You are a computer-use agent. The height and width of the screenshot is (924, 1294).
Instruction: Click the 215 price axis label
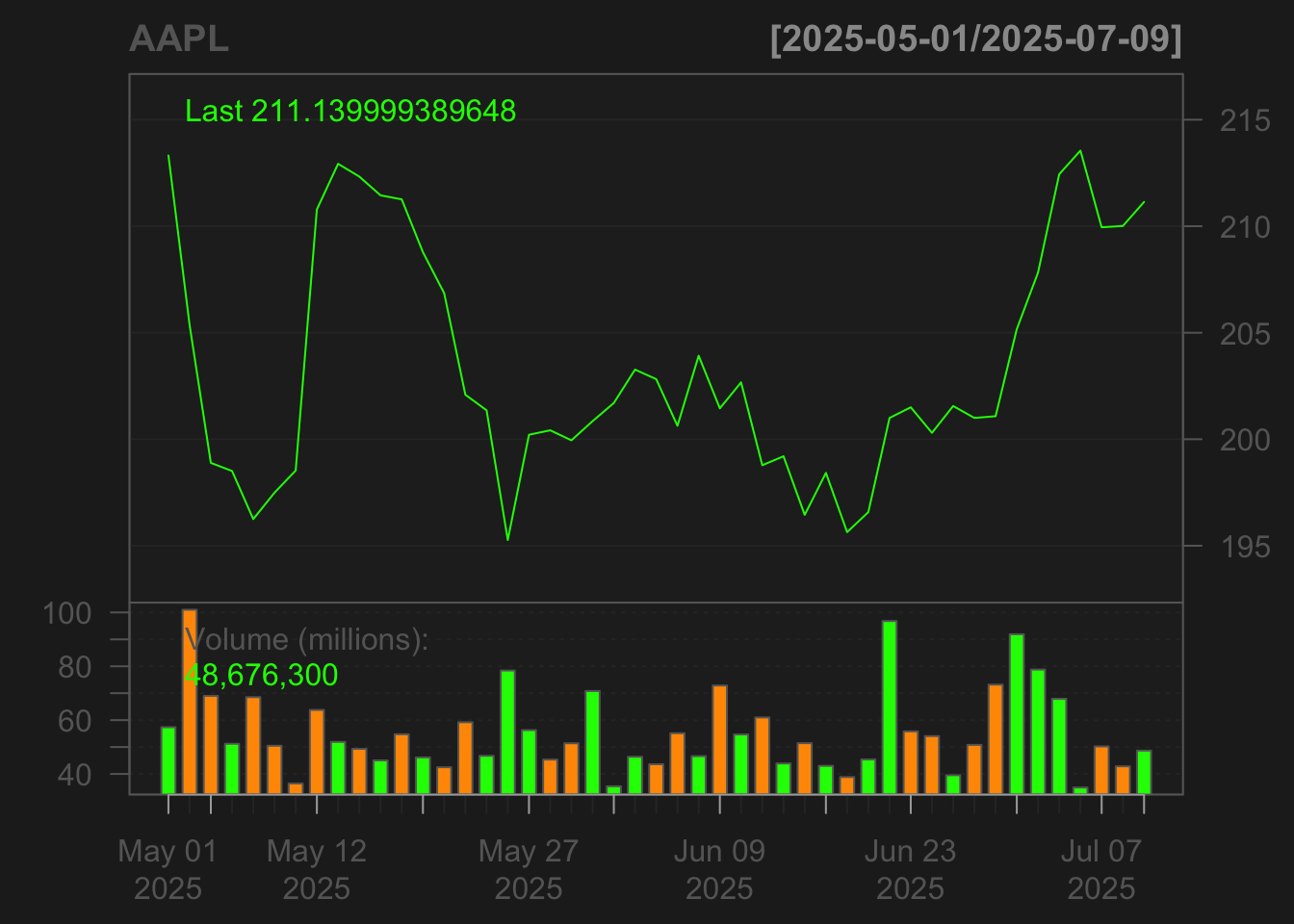(x=1245, y=120)
